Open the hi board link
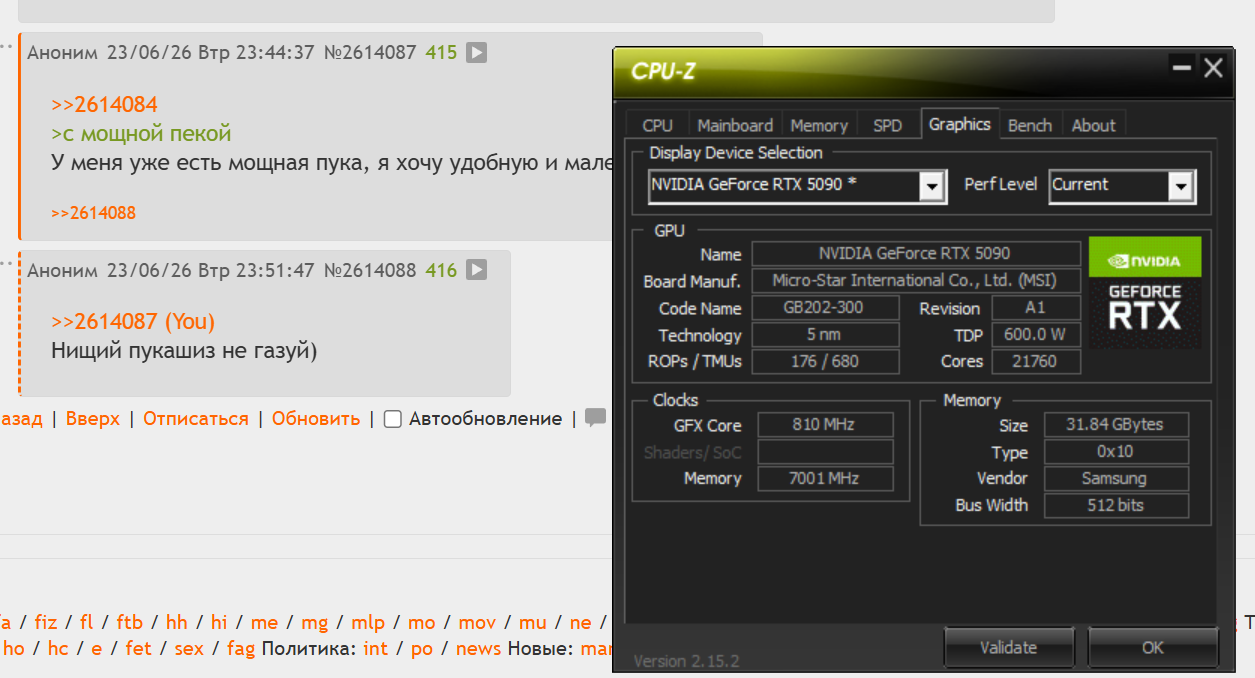This screenshot has width=1255, height=678. coord(219,623)
